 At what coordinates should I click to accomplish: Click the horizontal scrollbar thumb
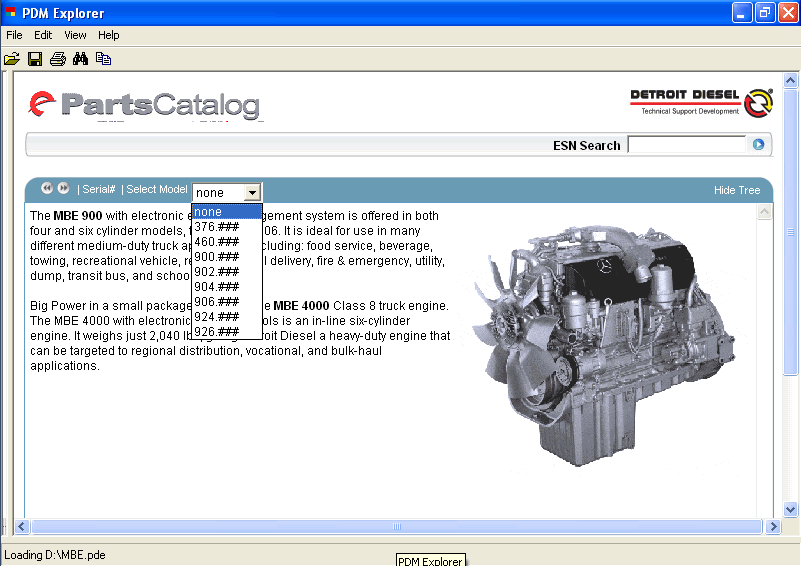click(x=396, y=526)
